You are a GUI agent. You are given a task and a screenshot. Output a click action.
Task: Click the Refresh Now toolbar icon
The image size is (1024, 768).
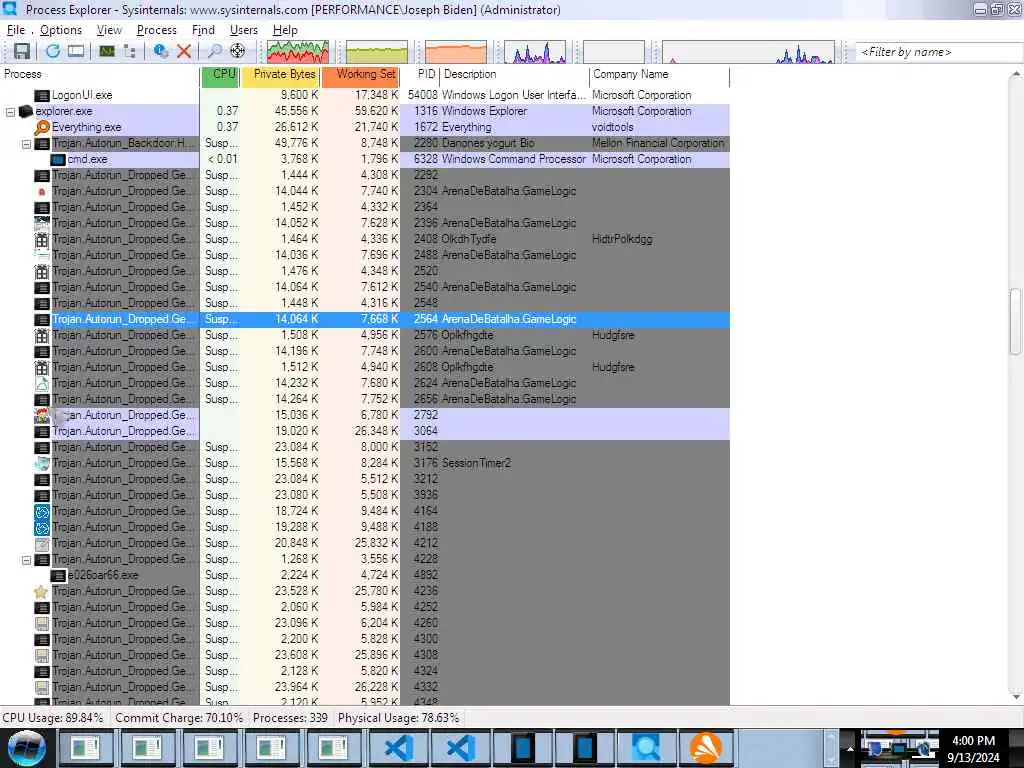click(53, 51)
